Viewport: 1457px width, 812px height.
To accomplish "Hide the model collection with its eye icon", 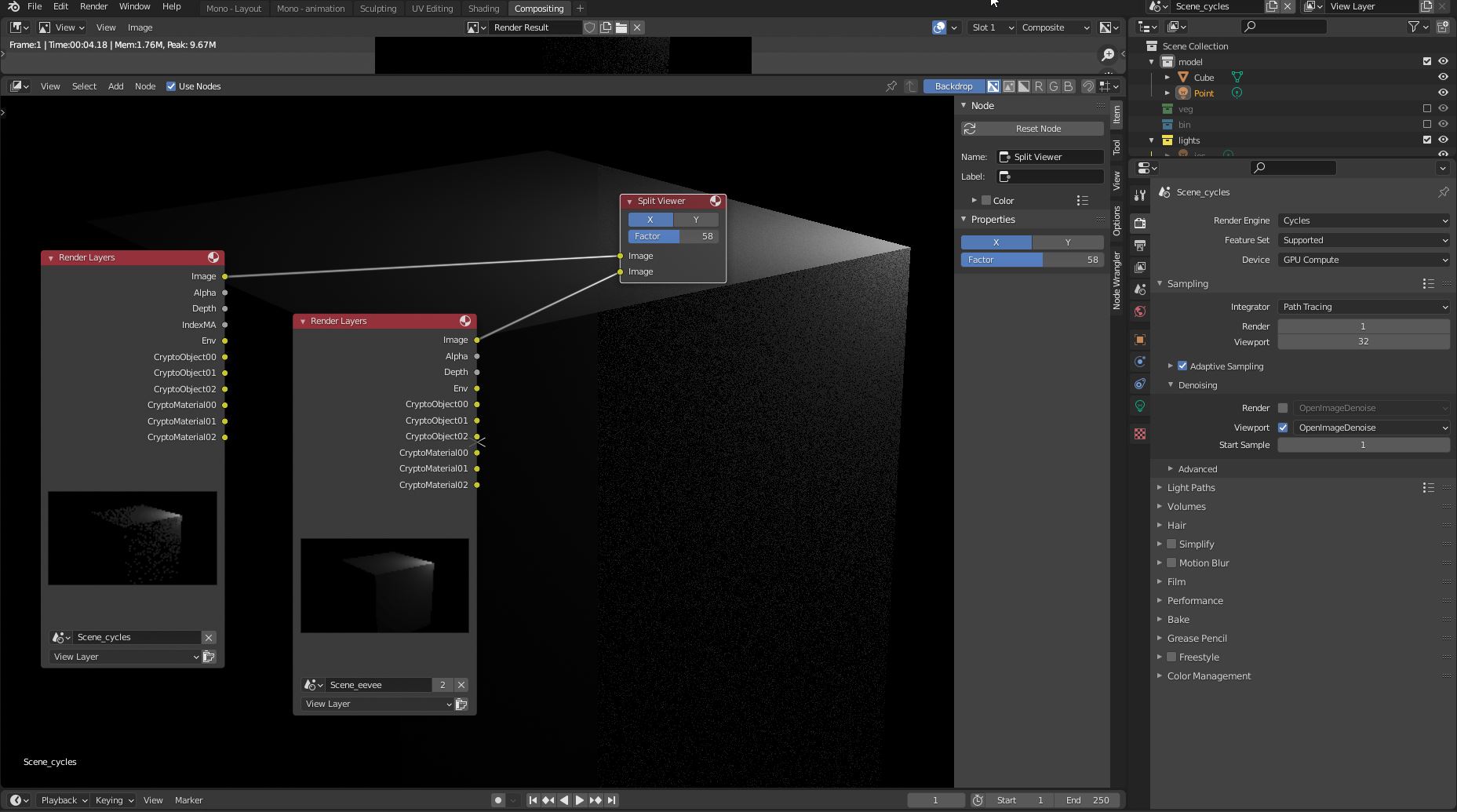I will [1443, 61].
